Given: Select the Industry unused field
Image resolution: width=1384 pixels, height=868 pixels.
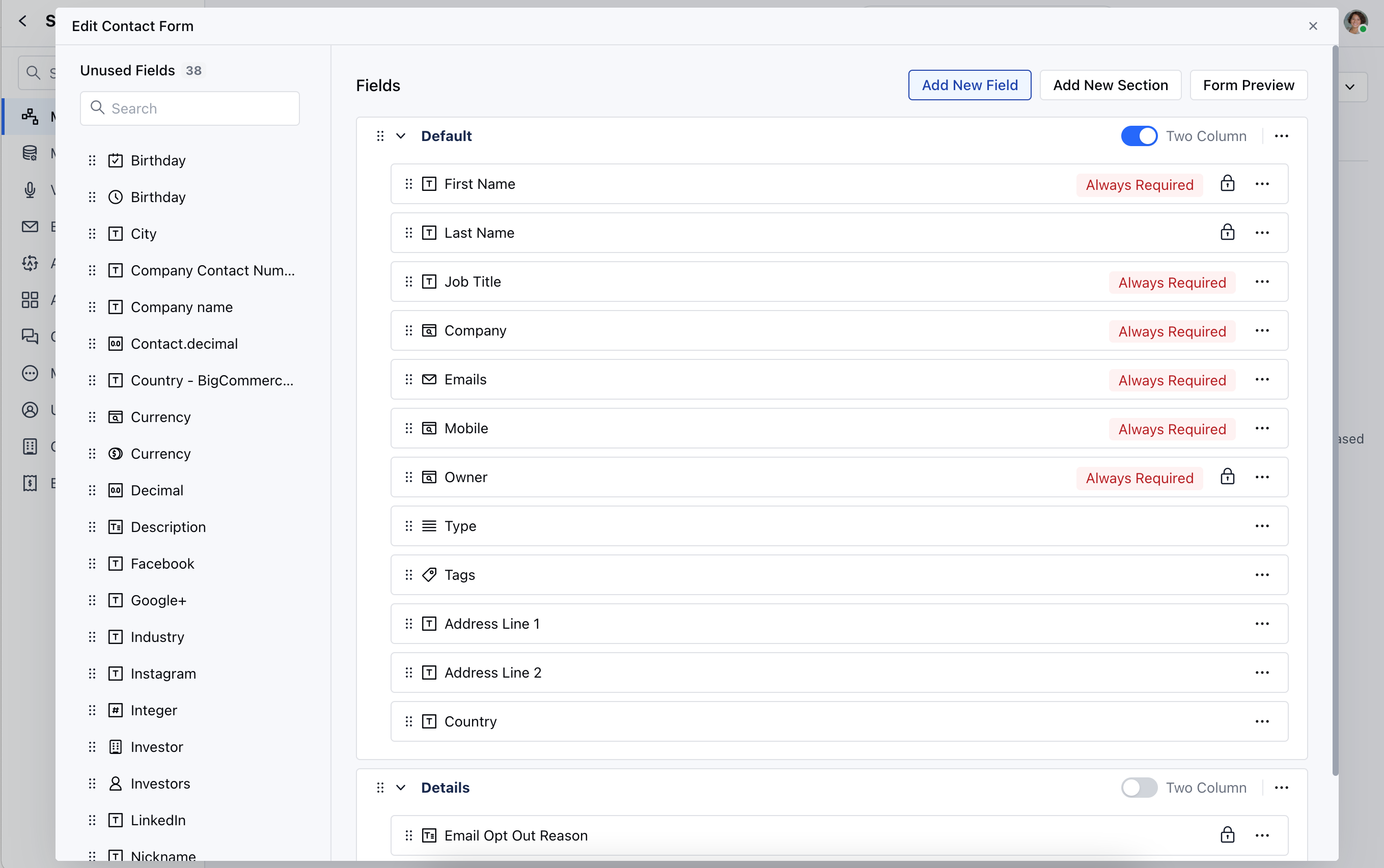Looking at the screenshot, I should tap(157, 637).
